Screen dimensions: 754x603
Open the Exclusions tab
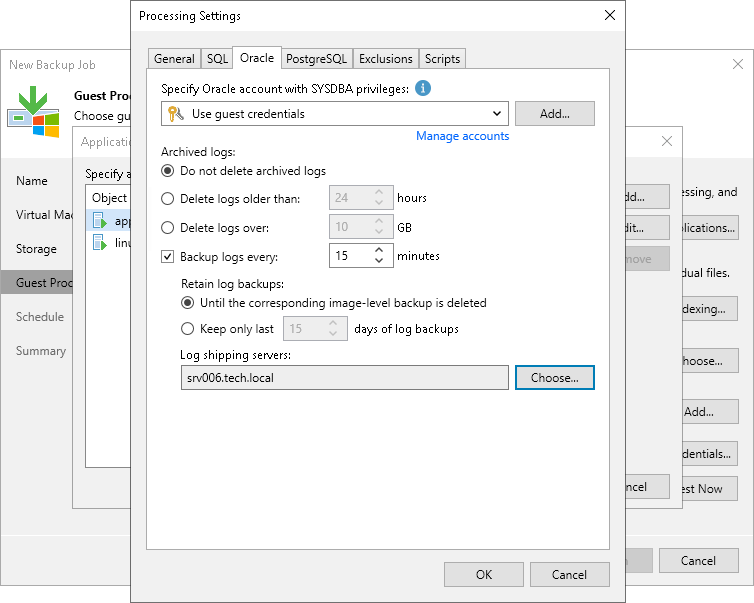pos(386,59)
